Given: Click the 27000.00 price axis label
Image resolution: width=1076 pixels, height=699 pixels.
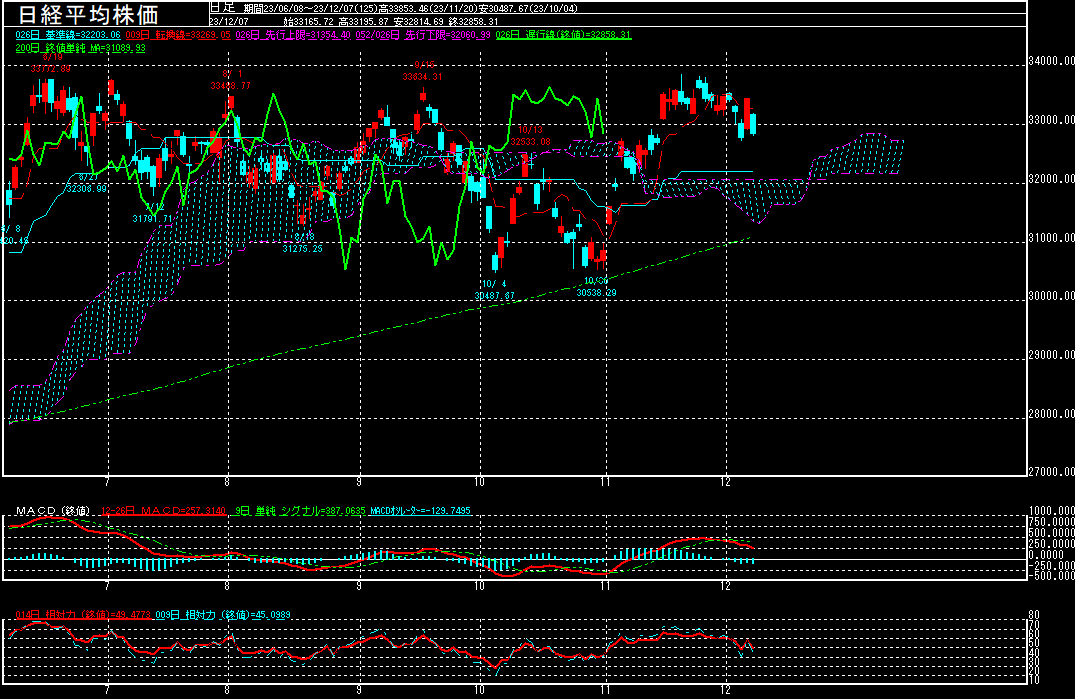Looking at the screenshot, I should pyautogui.click(x=1051, y=472).
